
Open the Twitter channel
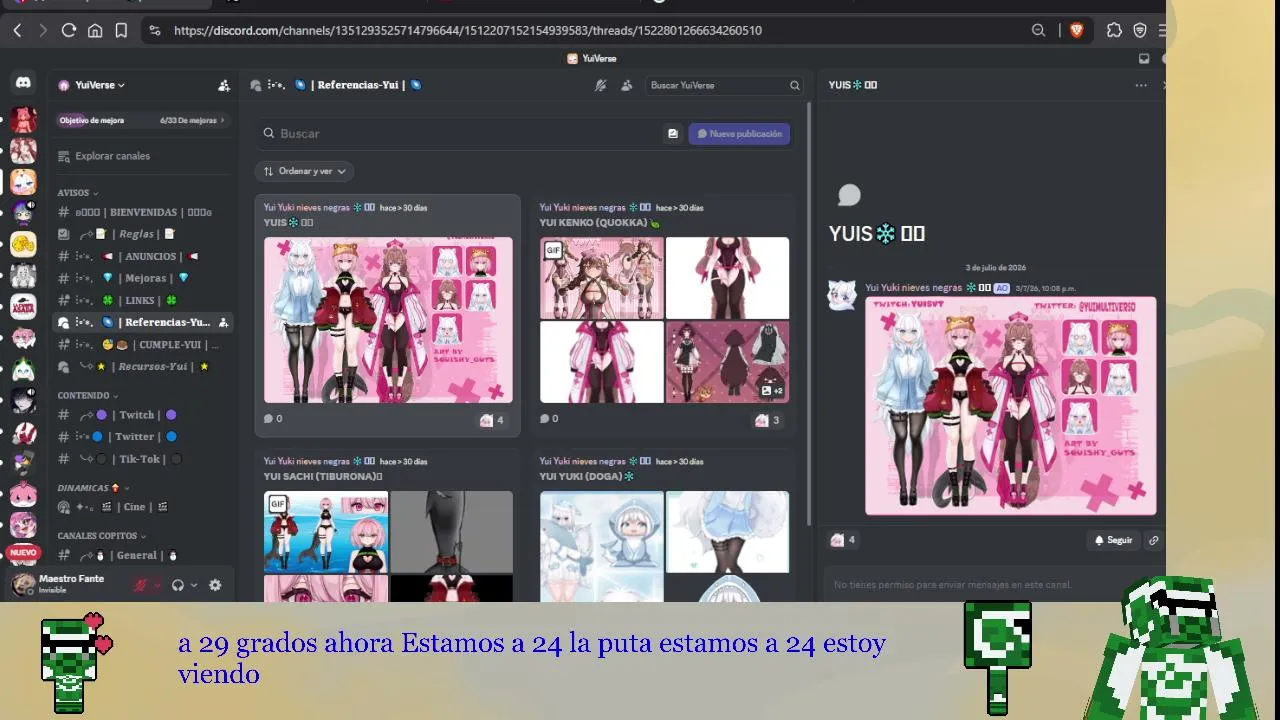143,437
